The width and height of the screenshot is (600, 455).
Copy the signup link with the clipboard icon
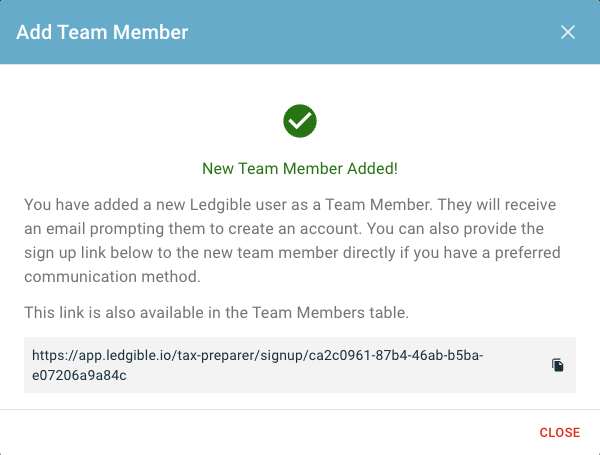tap(558, 365)
